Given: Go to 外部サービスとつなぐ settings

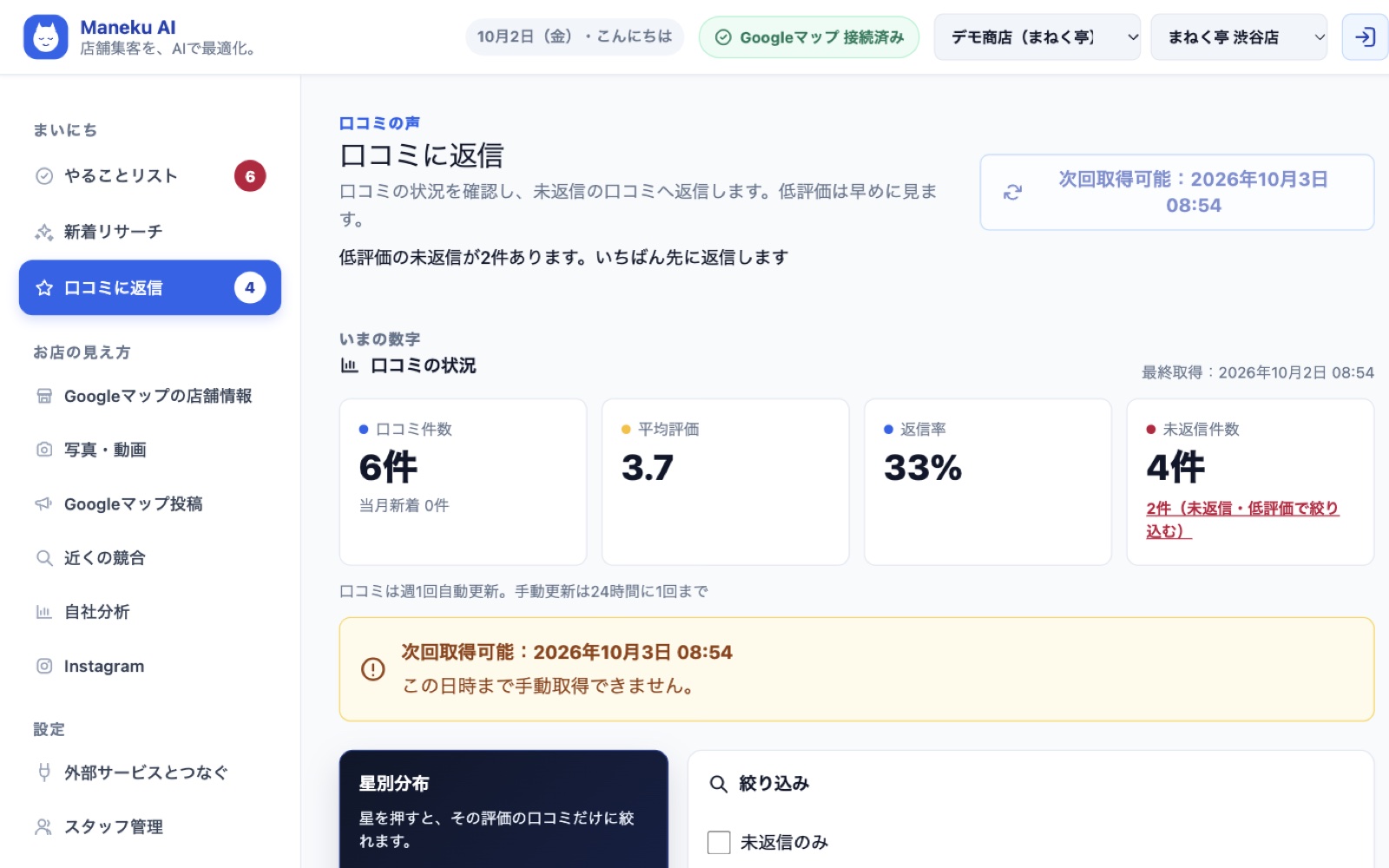Looking at the screenshot, I should coord(150,773).
